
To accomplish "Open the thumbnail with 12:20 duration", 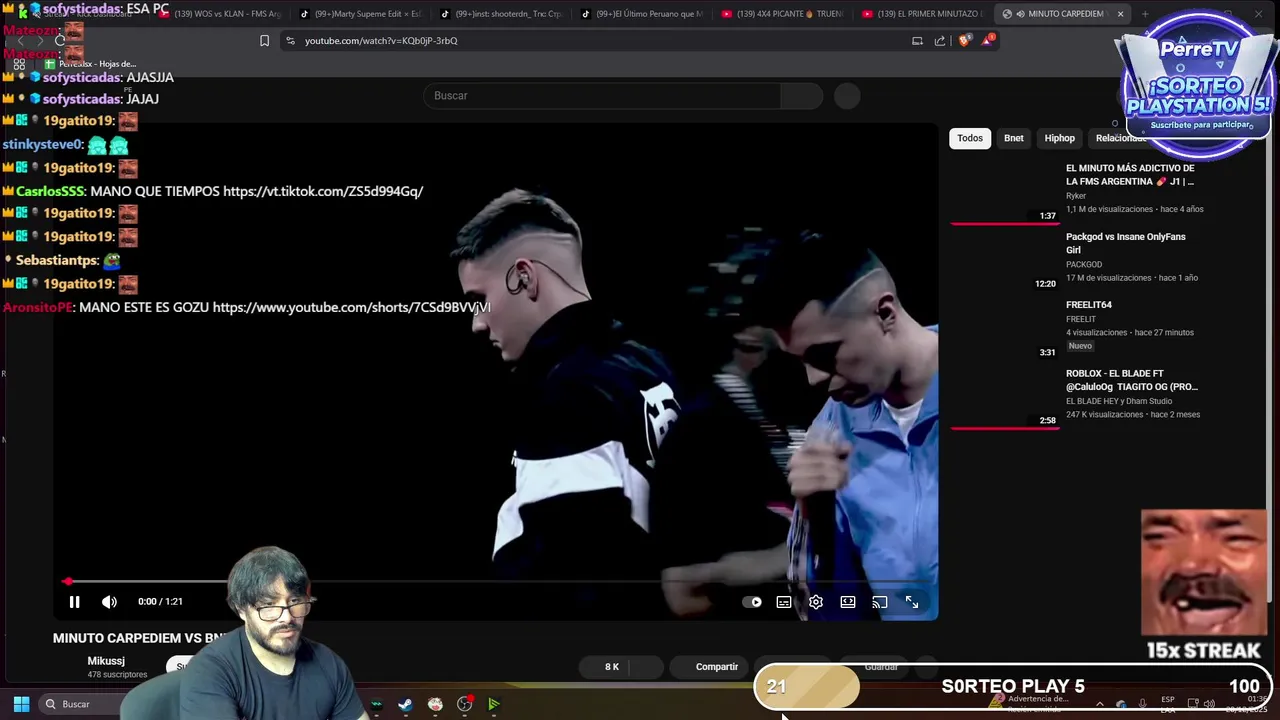I will tap(1005, 261).
